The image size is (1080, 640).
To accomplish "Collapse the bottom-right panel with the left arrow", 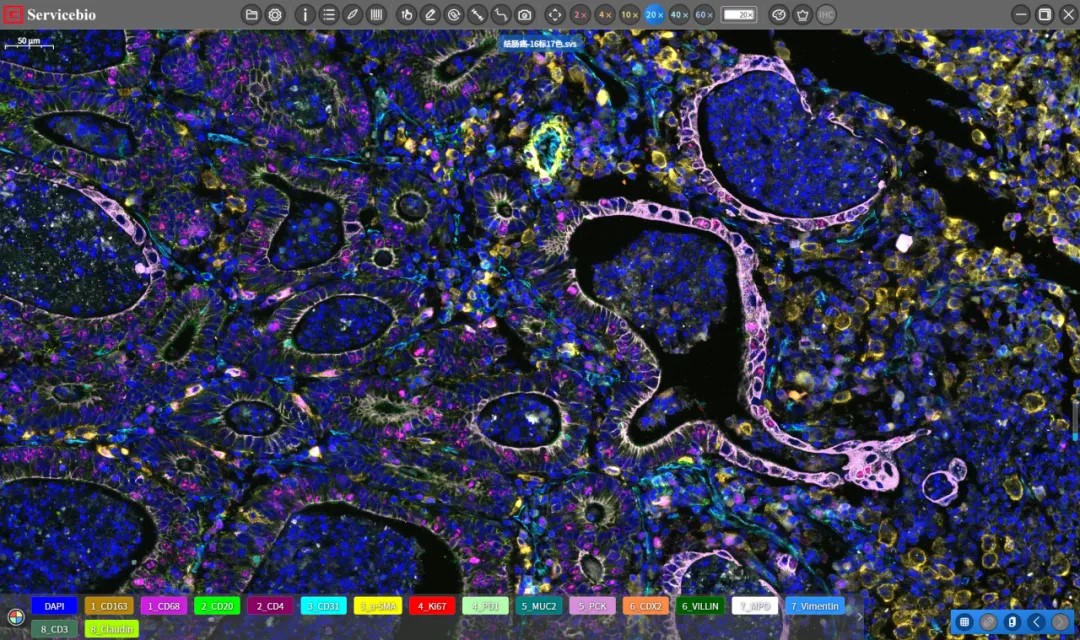I will 1037,622.
